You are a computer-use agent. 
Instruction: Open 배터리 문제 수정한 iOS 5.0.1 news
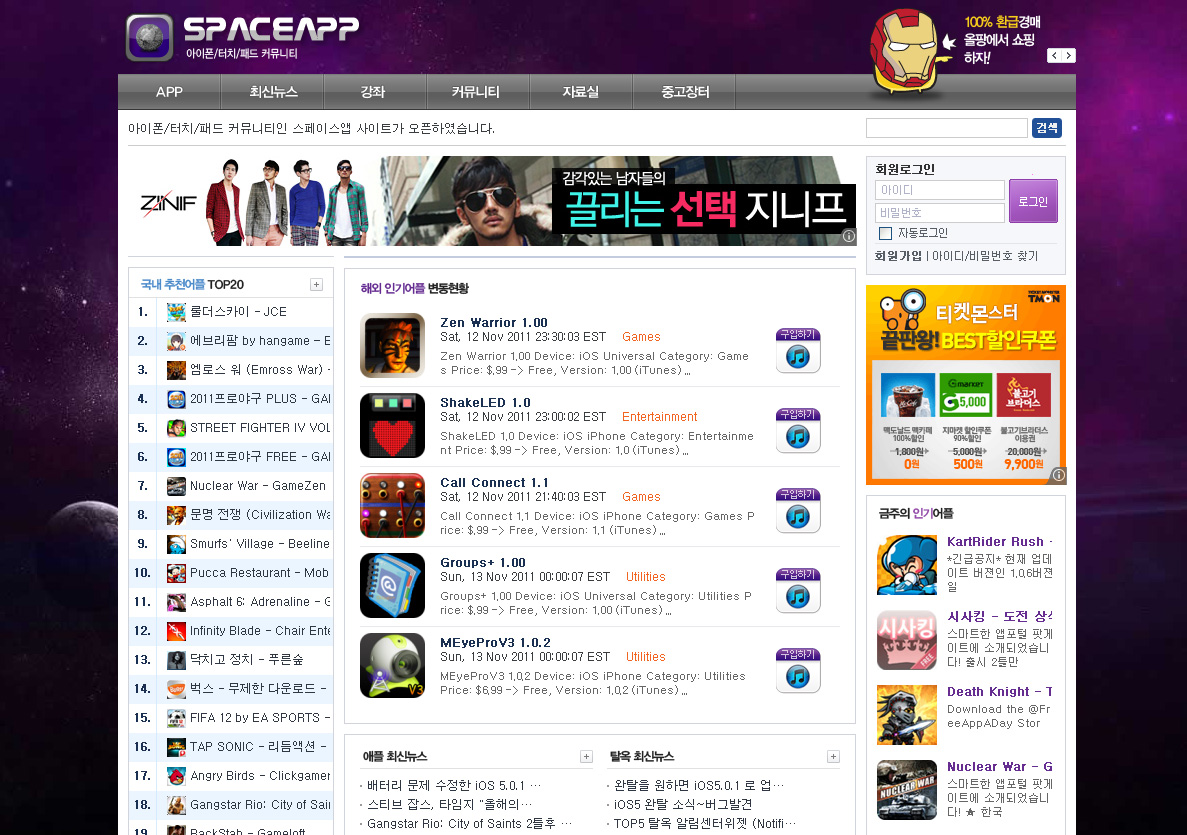click(x=453, y=785)
